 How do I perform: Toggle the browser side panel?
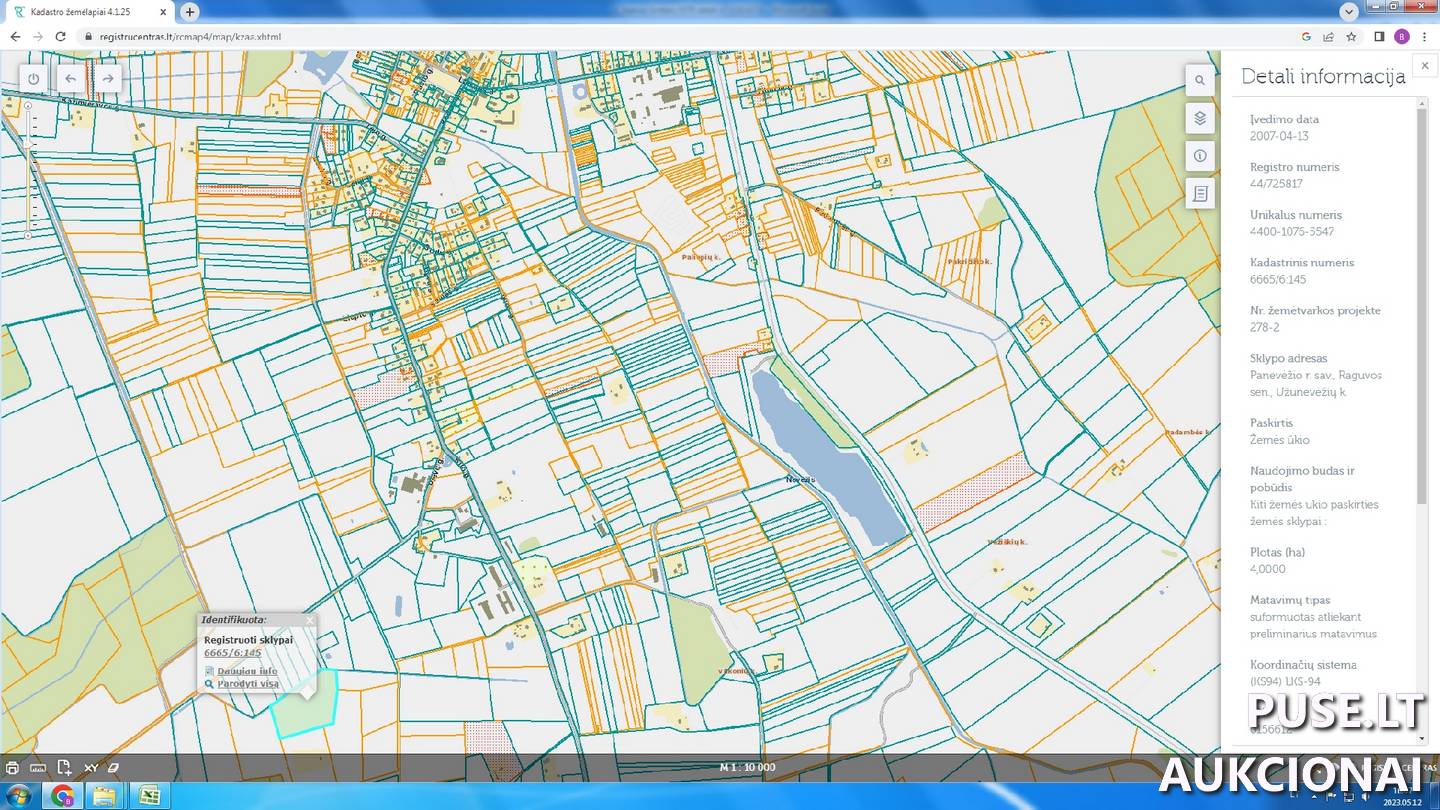1379,37
